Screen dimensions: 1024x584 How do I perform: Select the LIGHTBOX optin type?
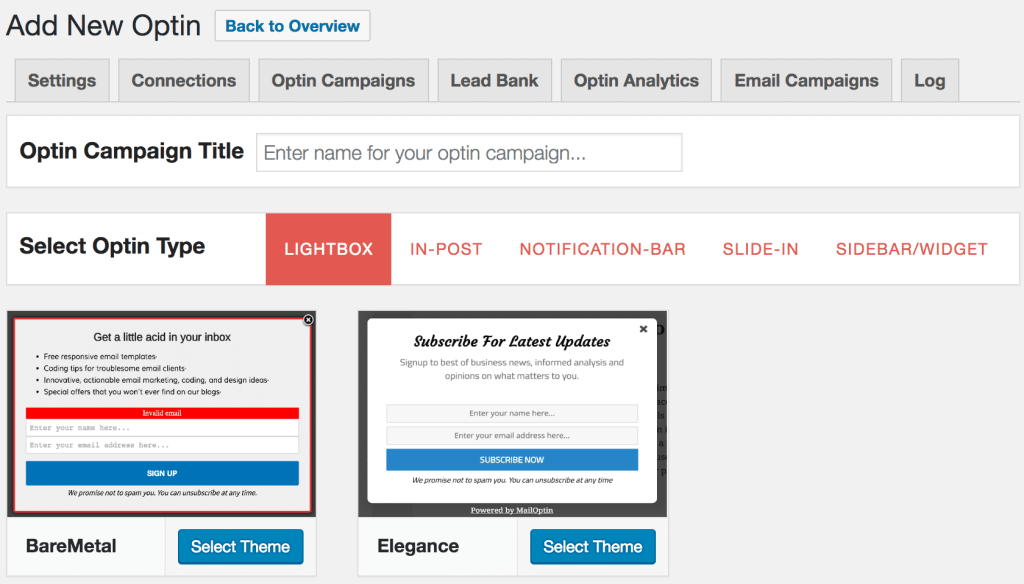pos(328,249)
